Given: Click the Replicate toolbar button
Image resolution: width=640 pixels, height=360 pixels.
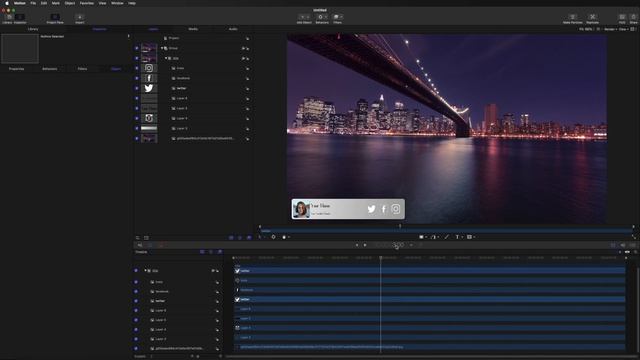Looking at the screenshot, I should pyautogui.click(x=592, y=18).
